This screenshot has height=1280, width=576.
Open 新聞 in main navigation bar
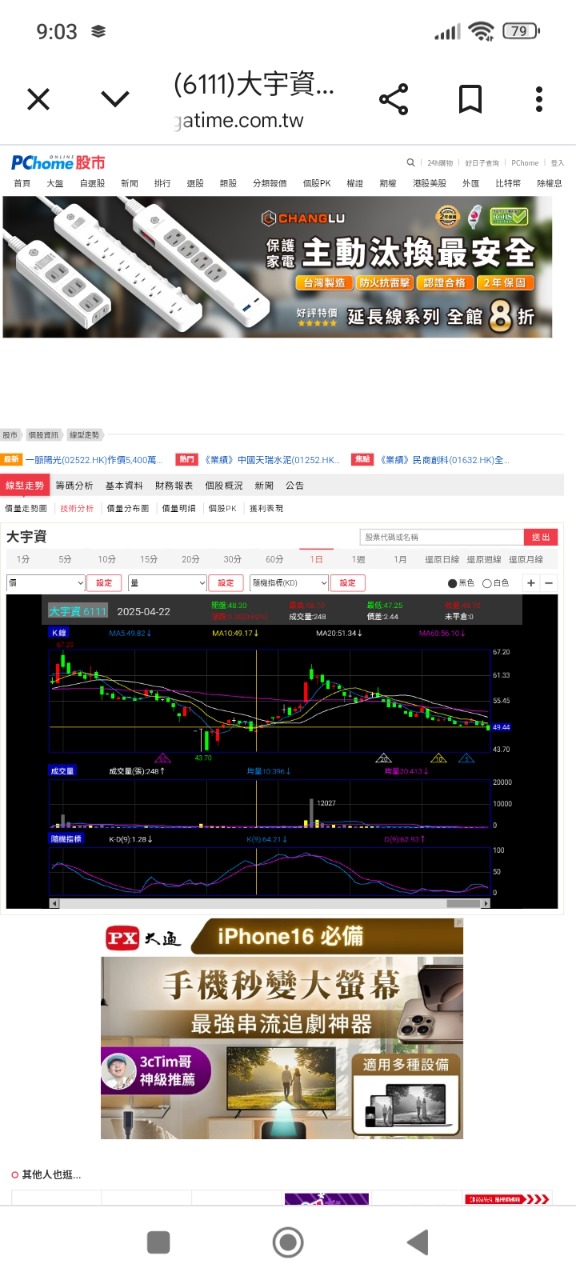point(130,183)
